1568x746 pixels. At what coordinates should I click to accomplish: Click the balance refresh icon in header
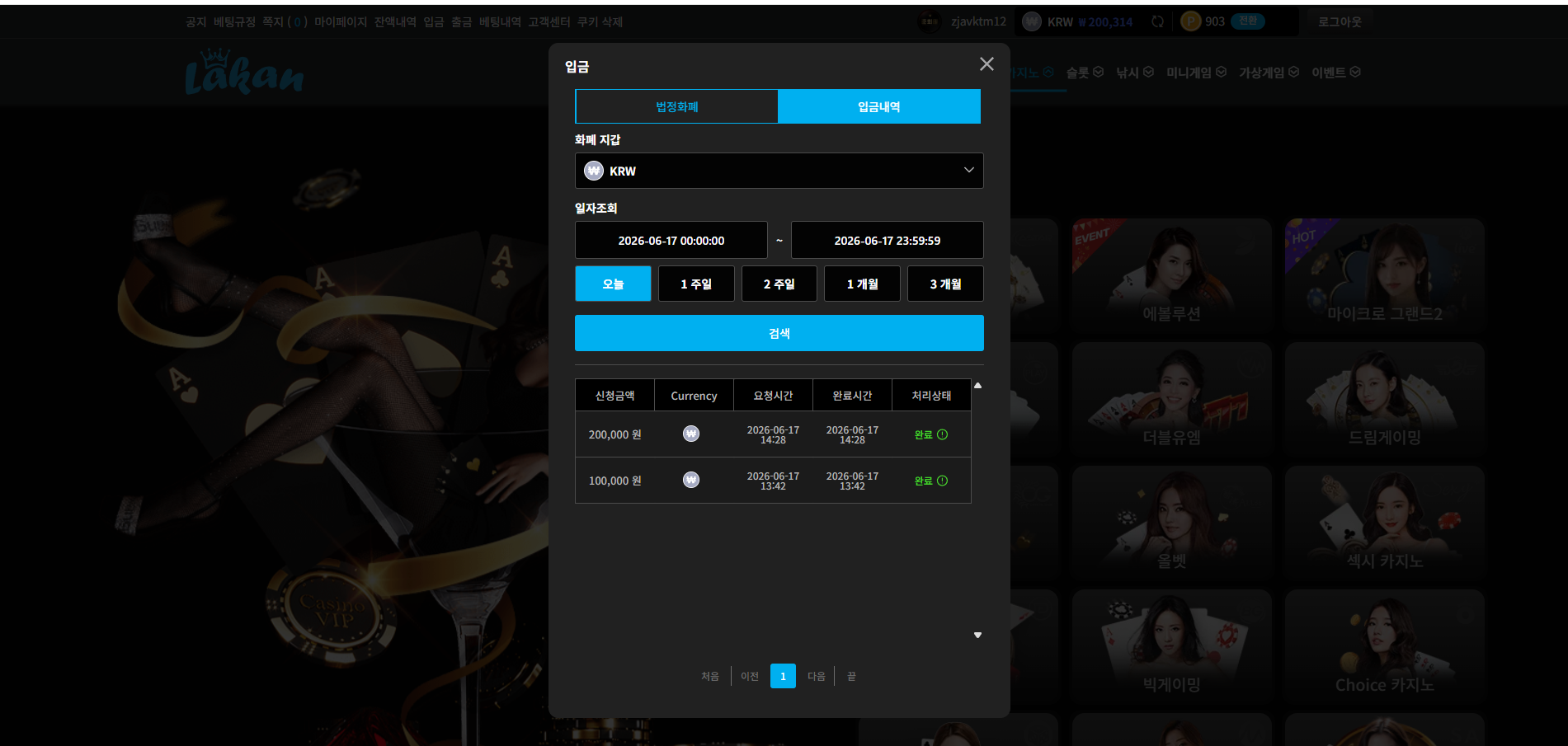point(1158,22)
